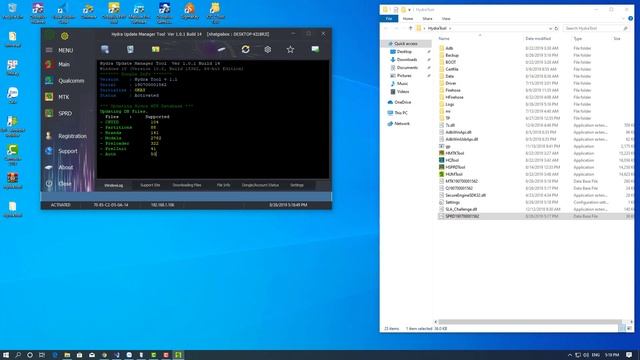Viewport: 640px width, 360px height.
Task: Click the yellow gear emblem beside Hydra's logo
Action: pos(64,36)
